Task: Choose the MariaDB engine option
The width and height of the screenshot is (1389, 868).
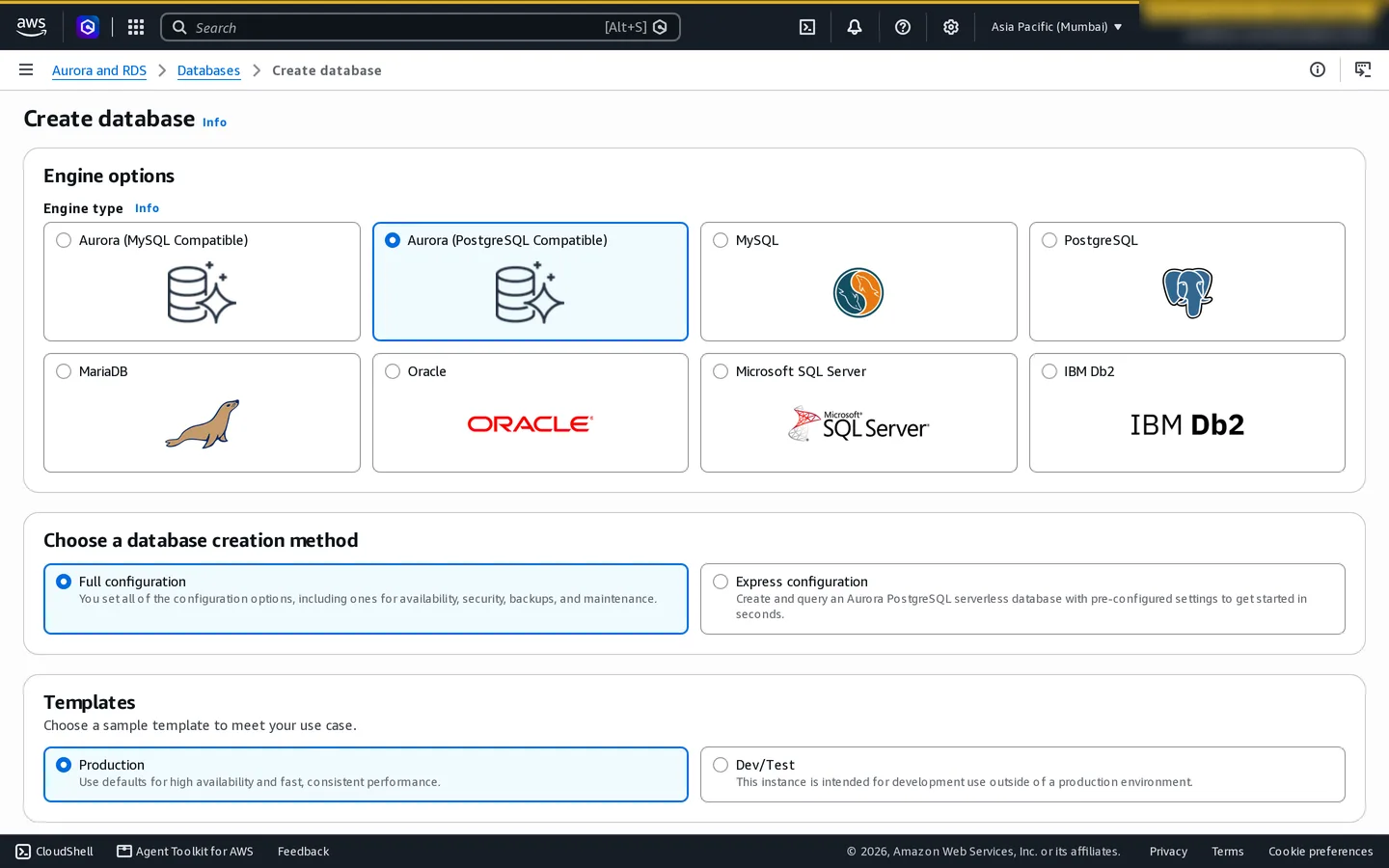Action: (x=64, y=371)
